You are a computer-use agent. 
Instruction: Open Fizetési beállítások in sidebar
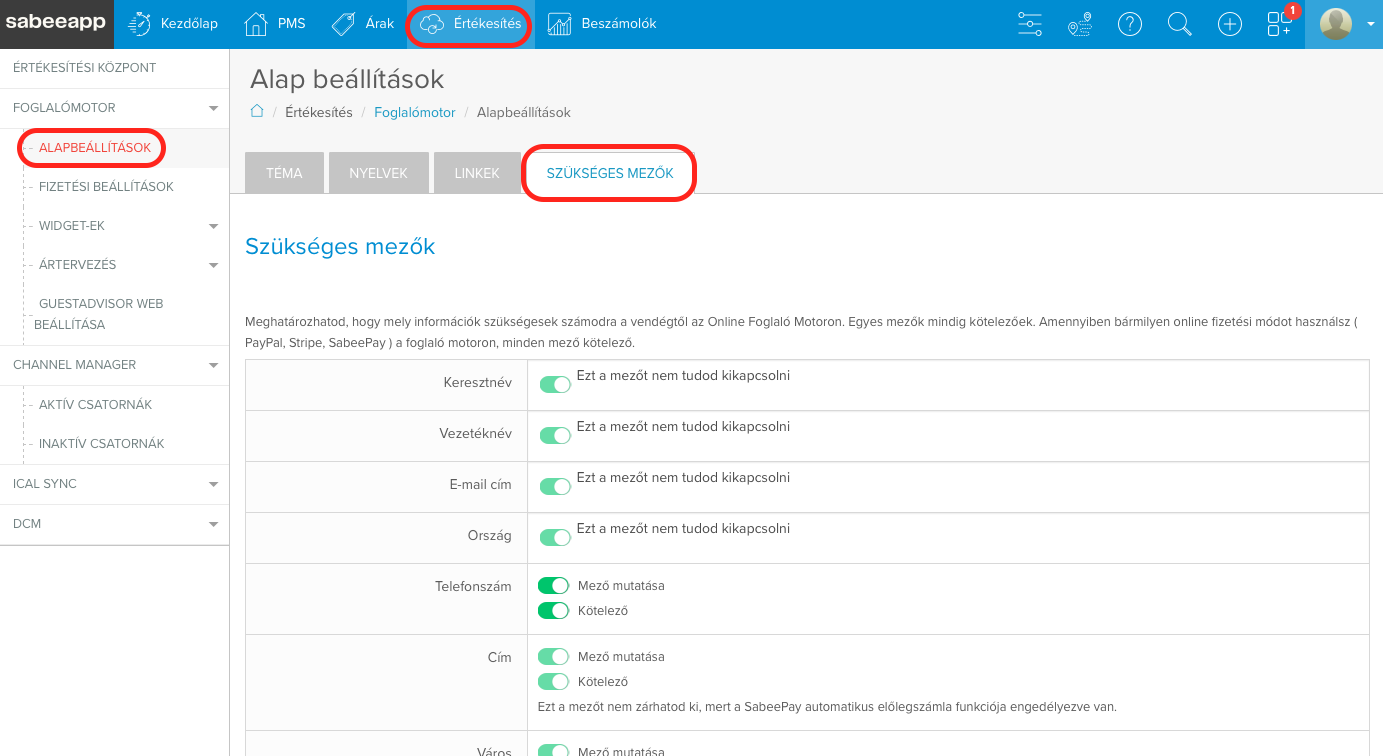point(106,187)
